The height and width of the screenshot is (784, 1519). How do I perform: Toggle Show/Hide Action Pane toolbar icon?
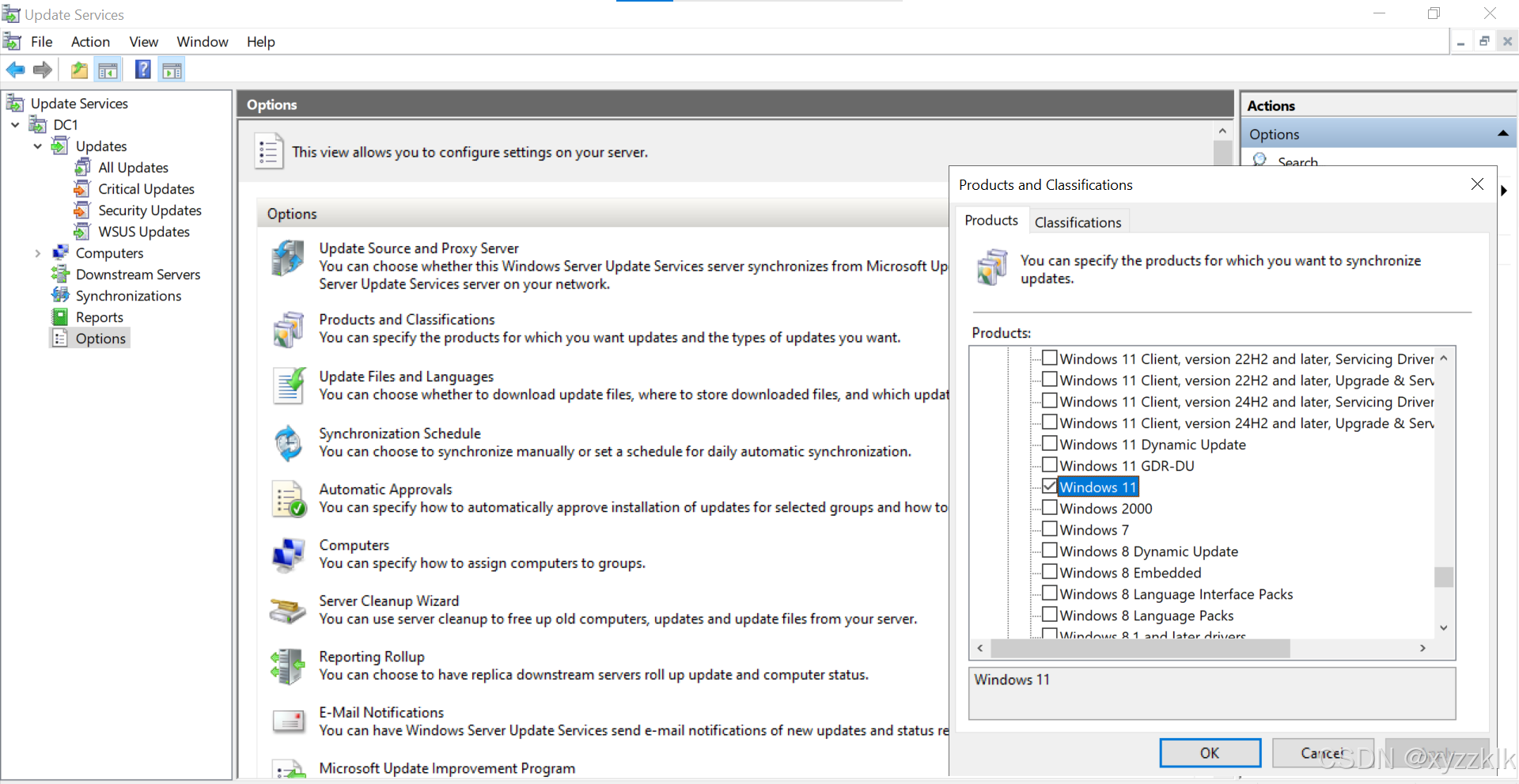point(172,70)
